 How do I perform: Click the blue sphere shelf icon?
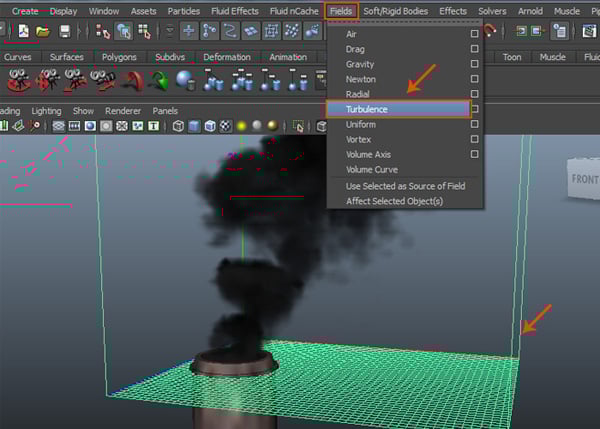coord(185,79)
